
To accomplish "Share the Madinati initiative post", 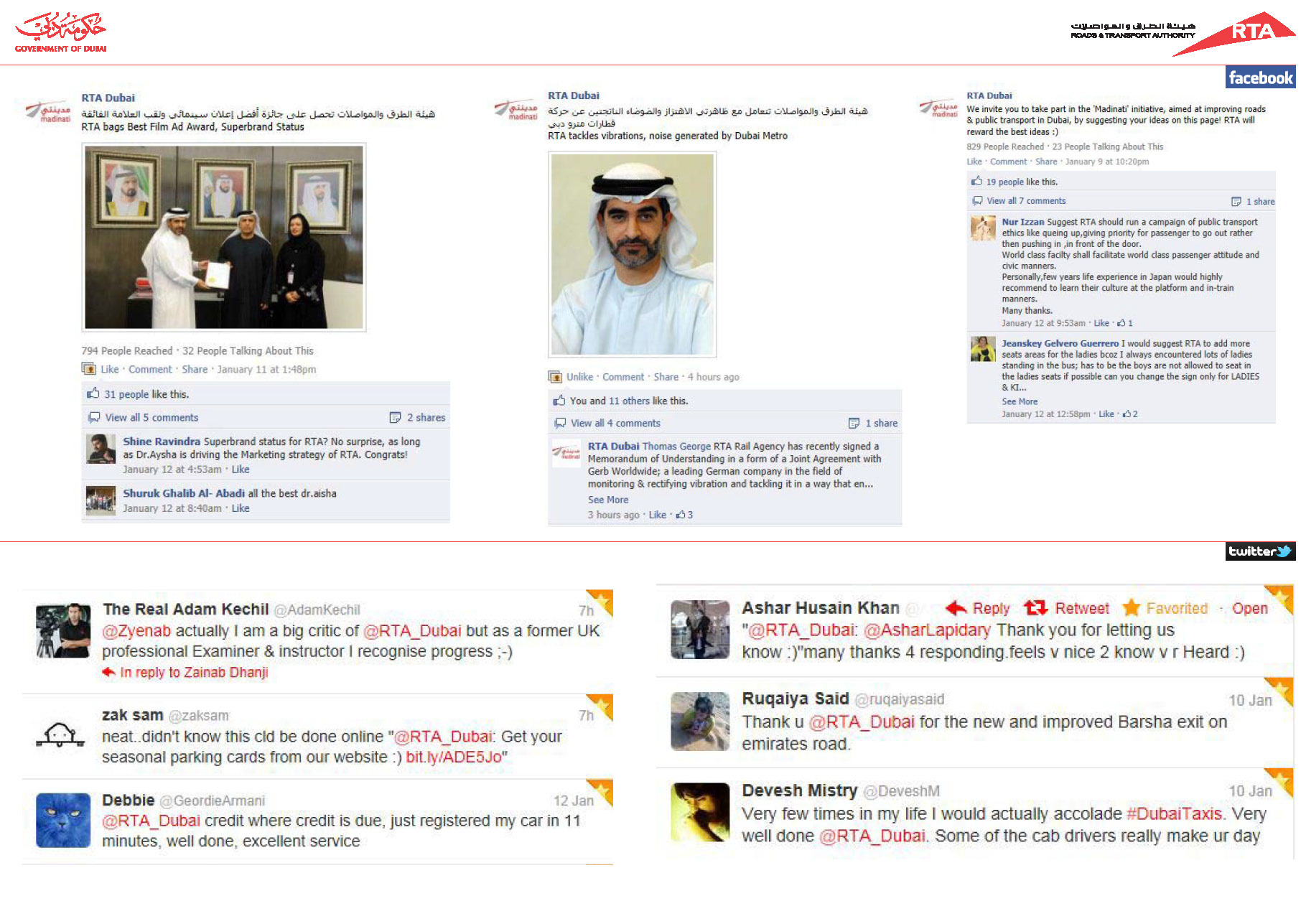I will coord(1046,162).
